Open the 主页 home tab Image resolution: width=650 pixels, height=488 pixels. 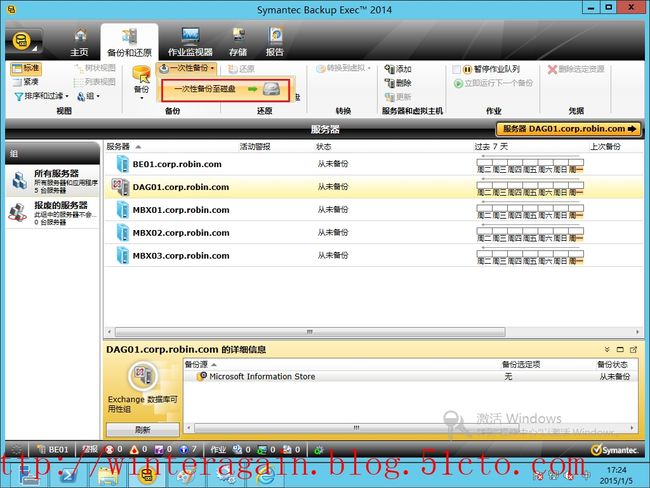79,43
